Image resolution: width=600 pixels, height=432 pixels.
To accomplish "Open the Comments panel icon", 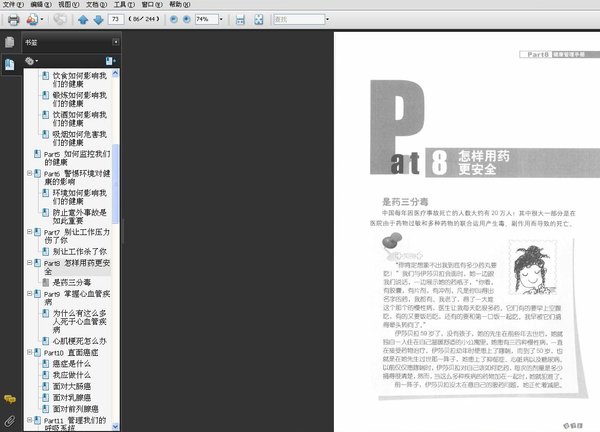I will tap(10, 399).
